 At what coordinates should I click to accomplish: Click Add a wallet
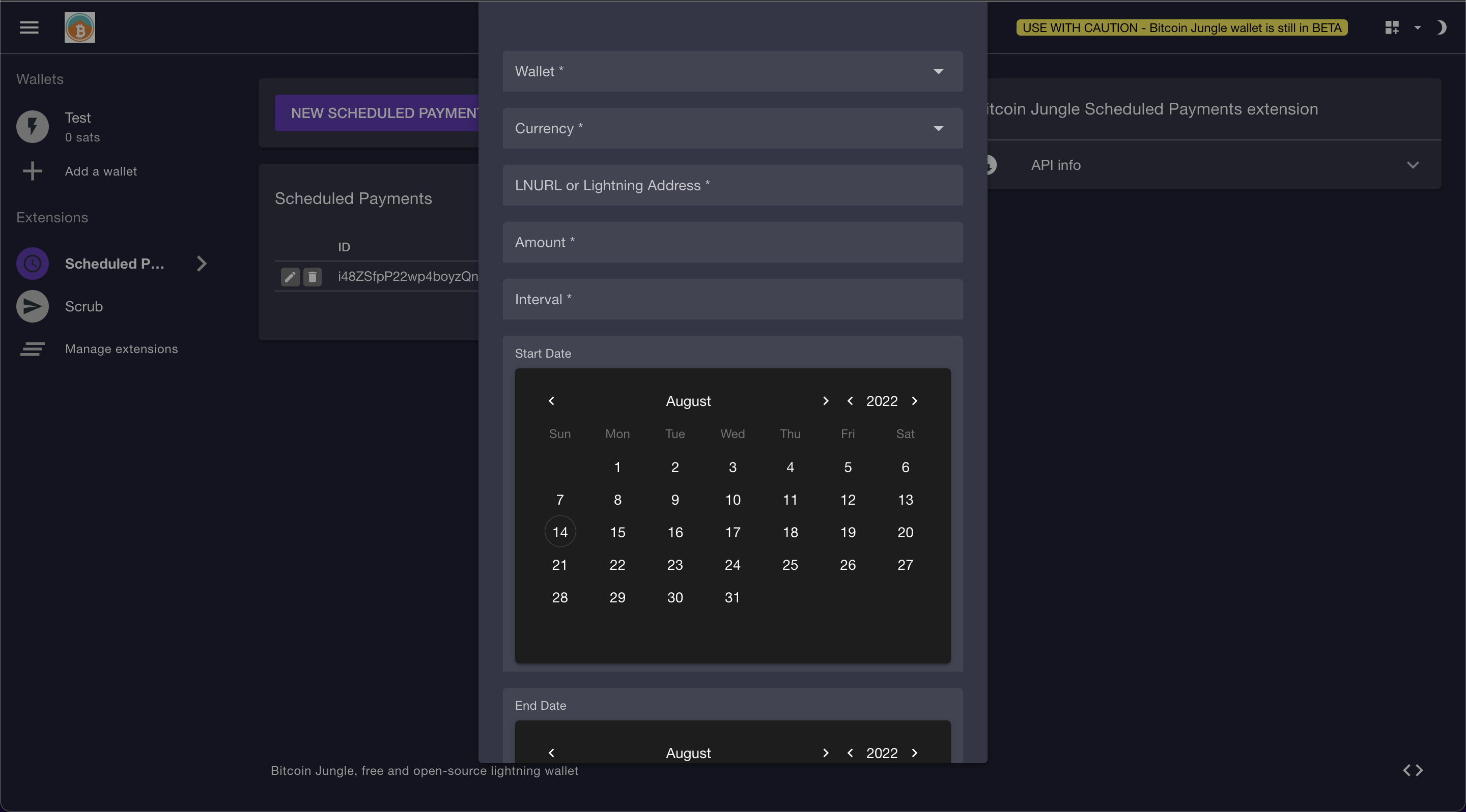(101, 170)
